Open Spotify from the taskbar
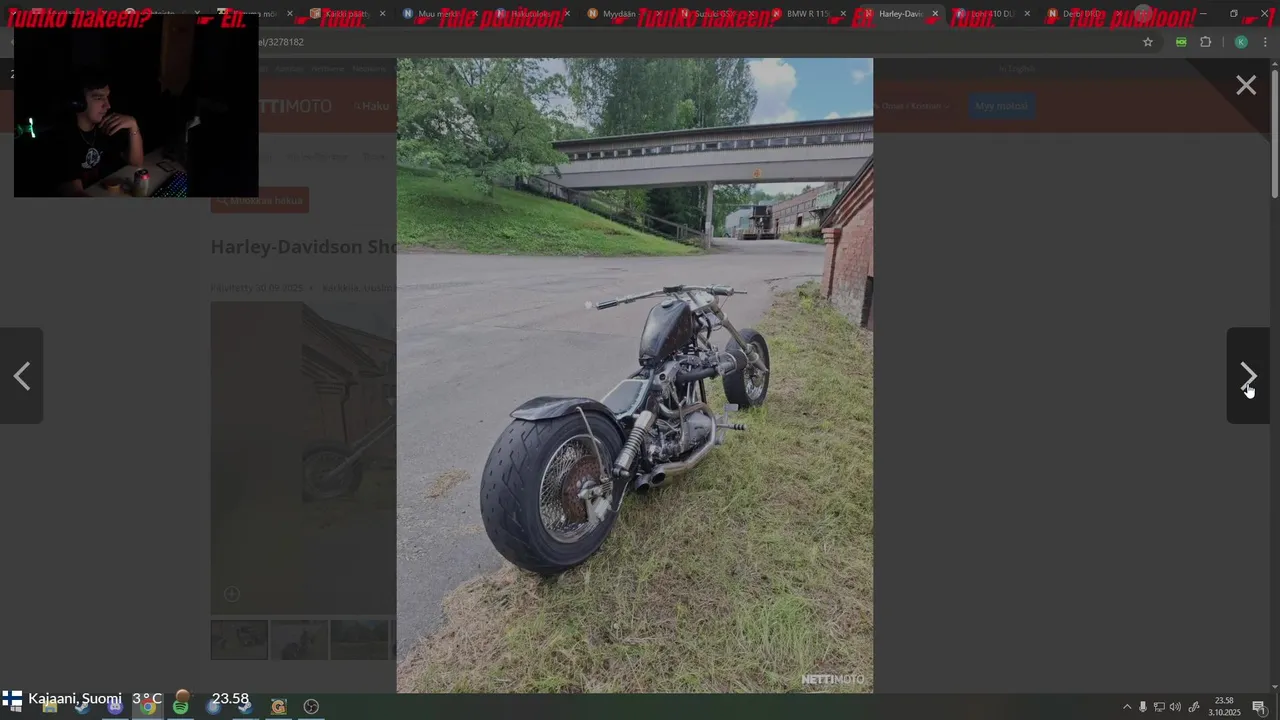 180,706
